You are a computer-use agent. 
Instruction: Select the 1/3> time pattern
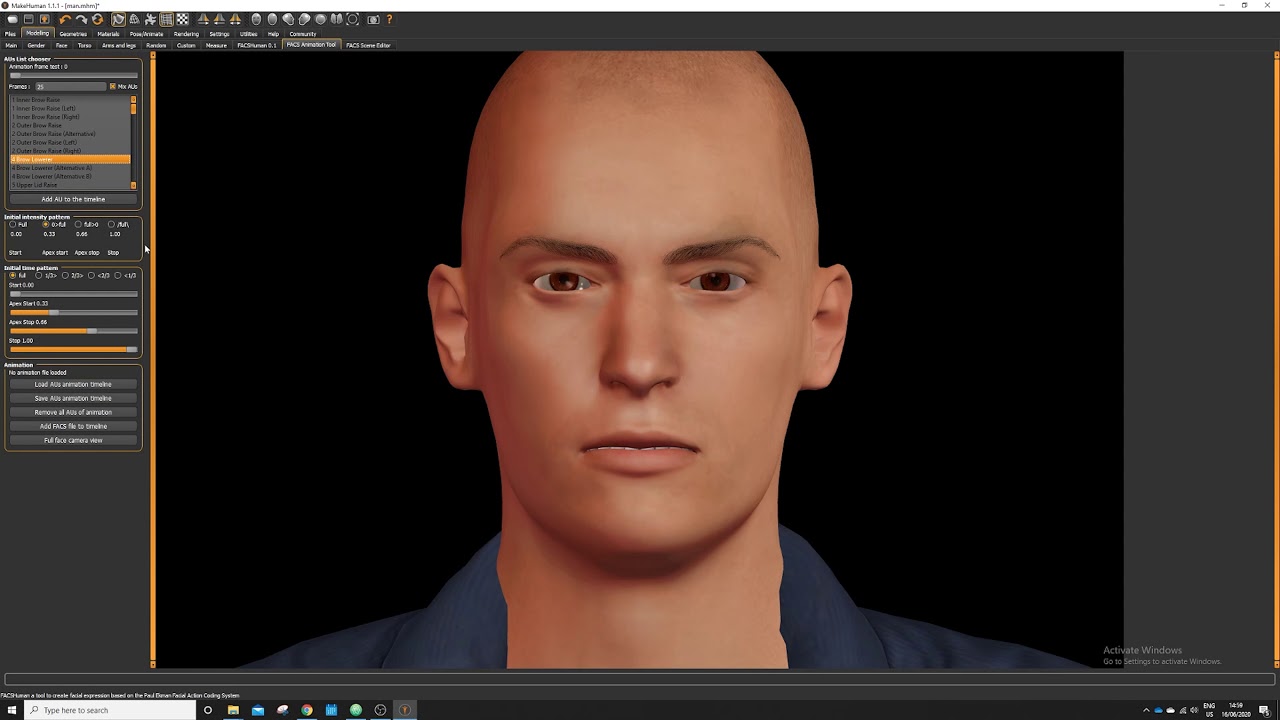click(x=38, y=275)
